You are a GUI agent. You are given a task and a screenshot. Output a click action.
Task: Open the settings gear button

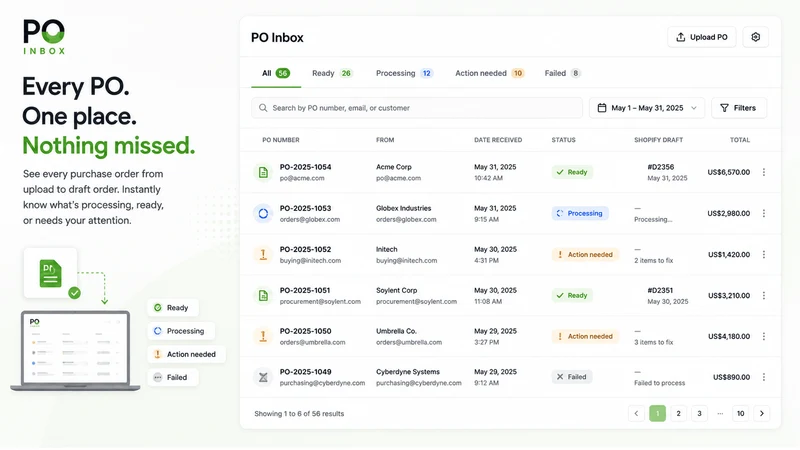[x=756, y=37]
